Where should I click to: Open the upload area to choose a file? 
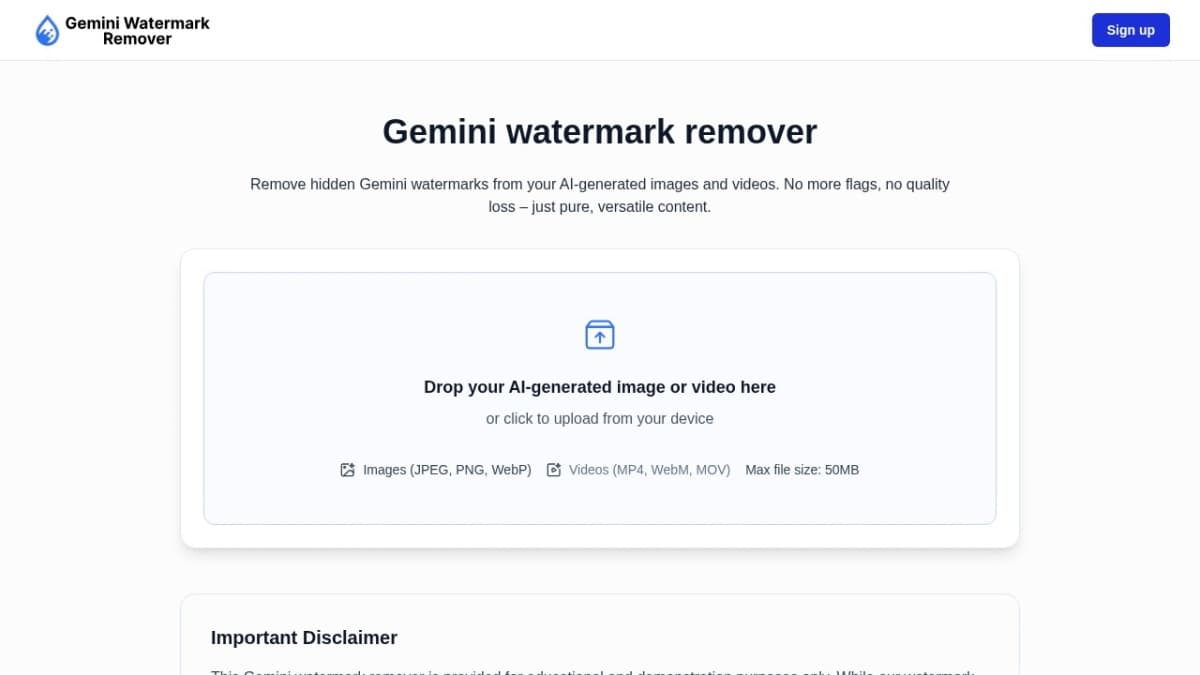pos(599,397)
